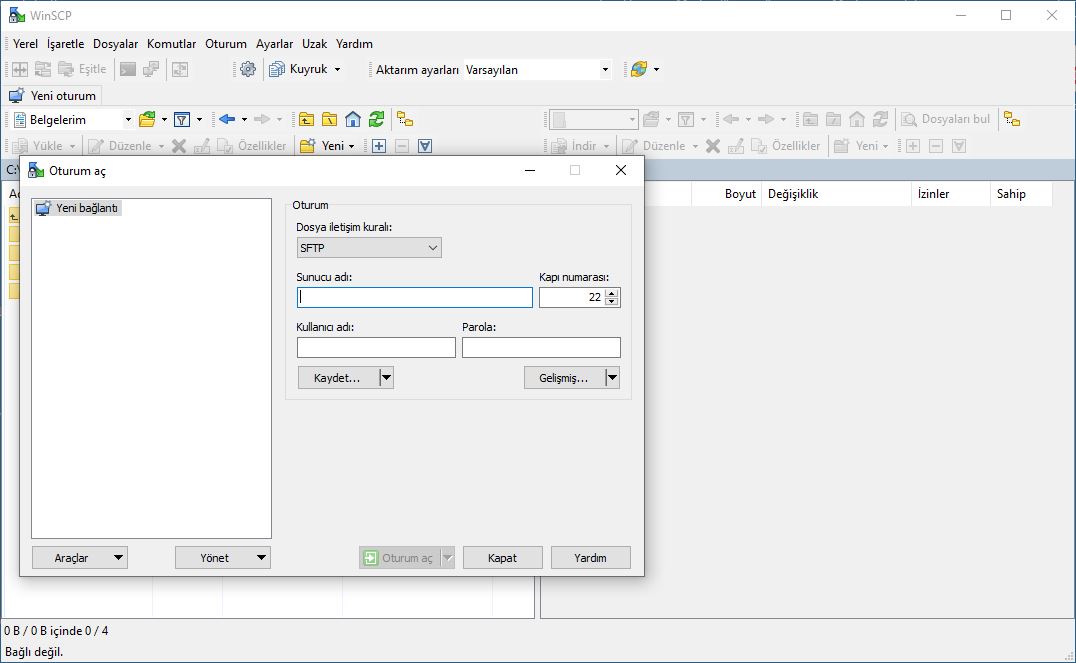The width and height of the screenshot is (1076, 663).
Task: Sort by the İzinler column header
Action: click(951, 194)
